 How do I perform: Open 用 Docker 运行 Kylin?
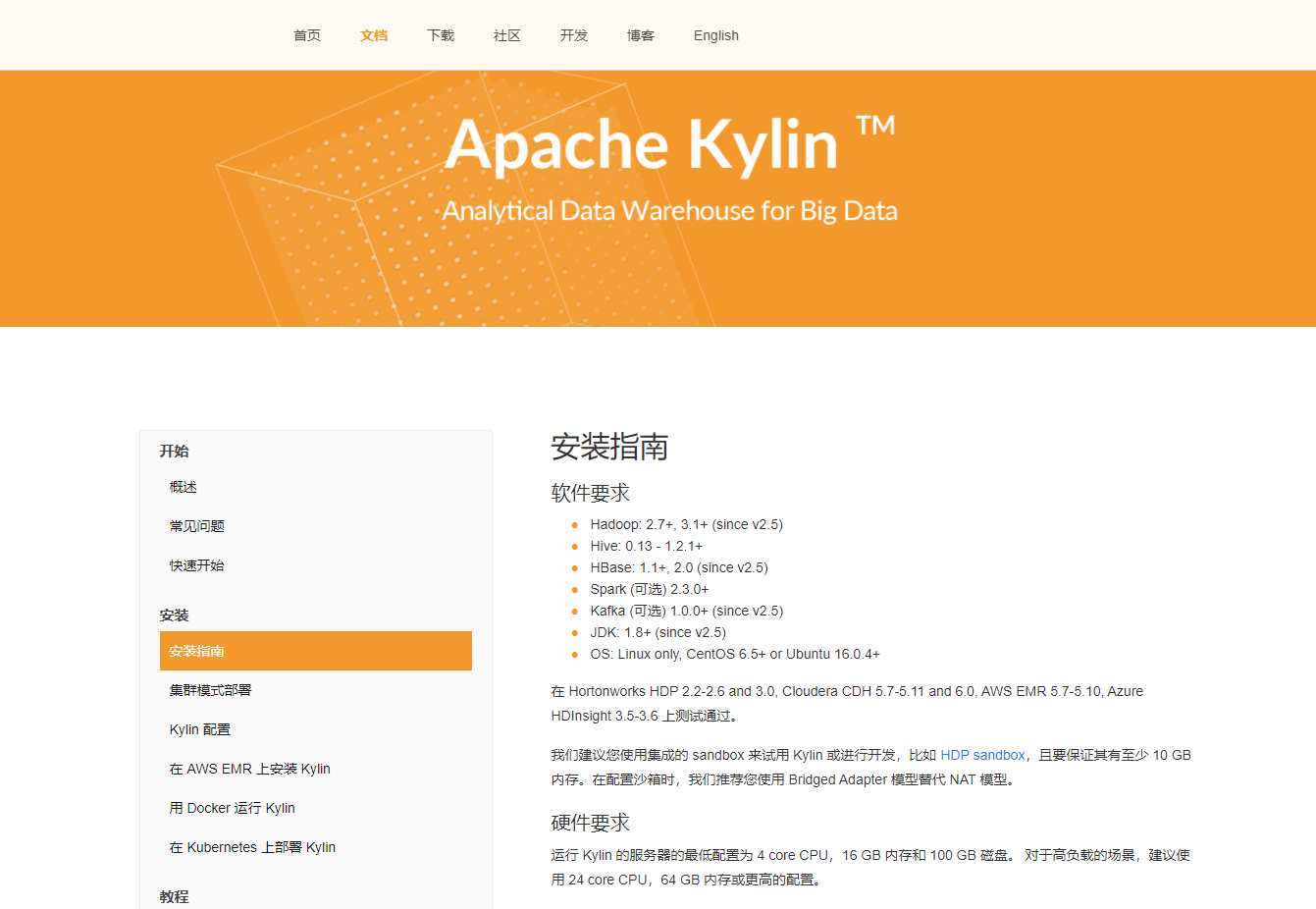233,808
